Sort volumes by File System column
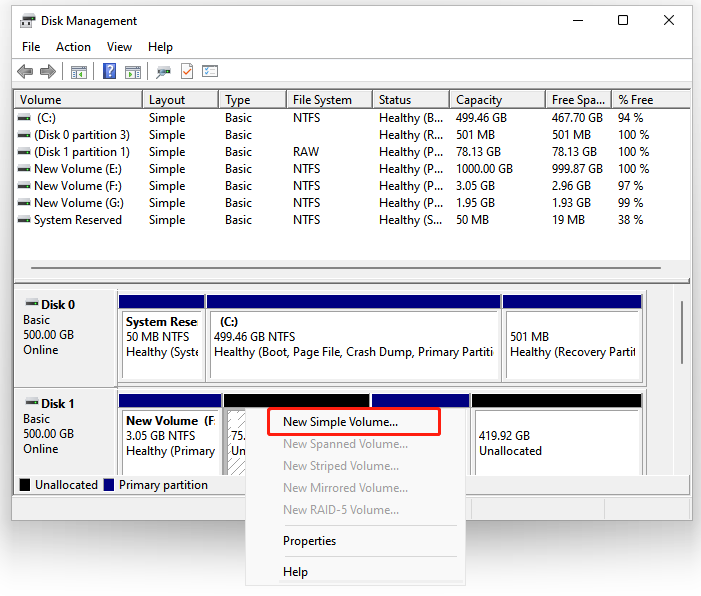The width and height of the screenshot is (701, 596). tap(322, 100)
